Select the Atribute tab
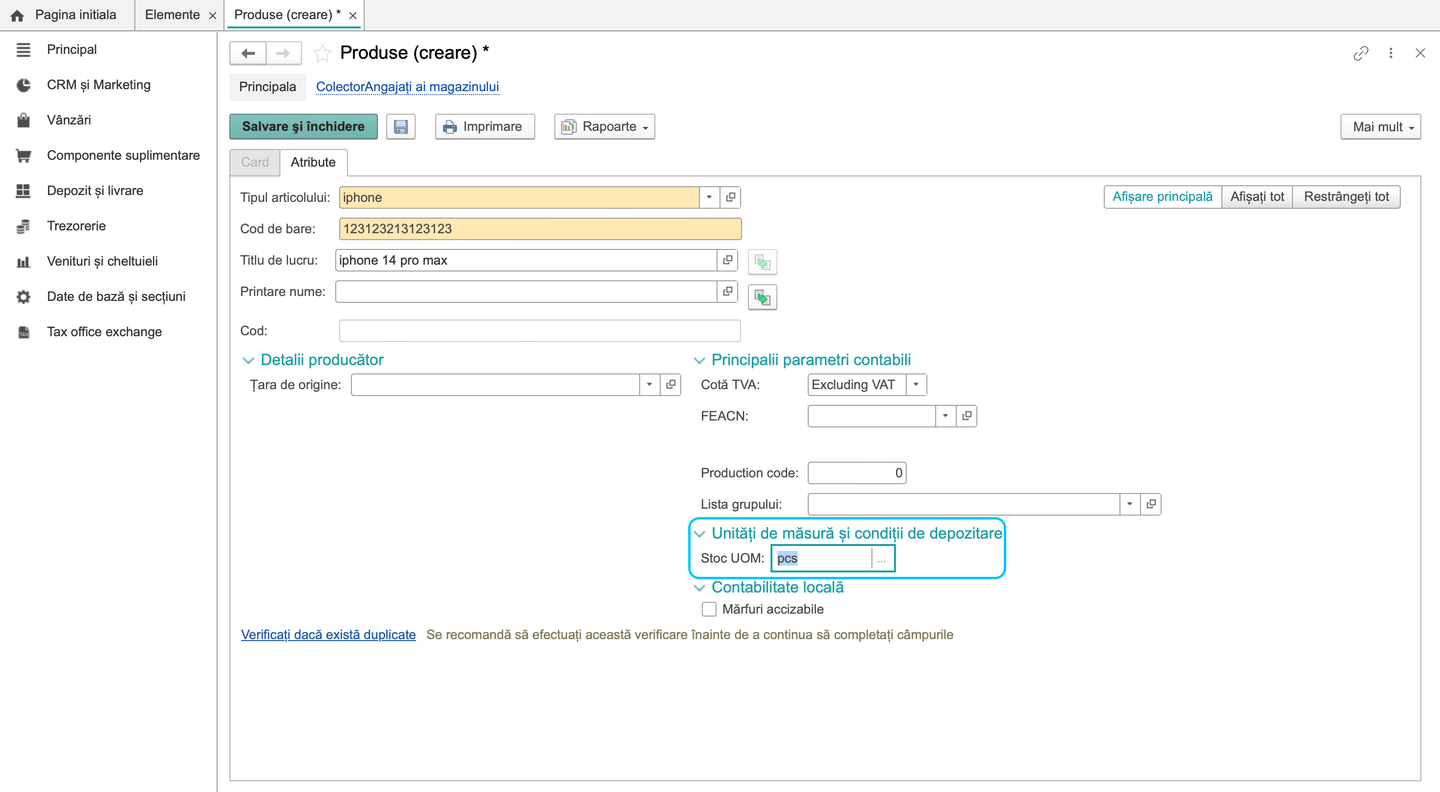The height and width of the screenshot is (792, 1440). [x=313, y=162]
